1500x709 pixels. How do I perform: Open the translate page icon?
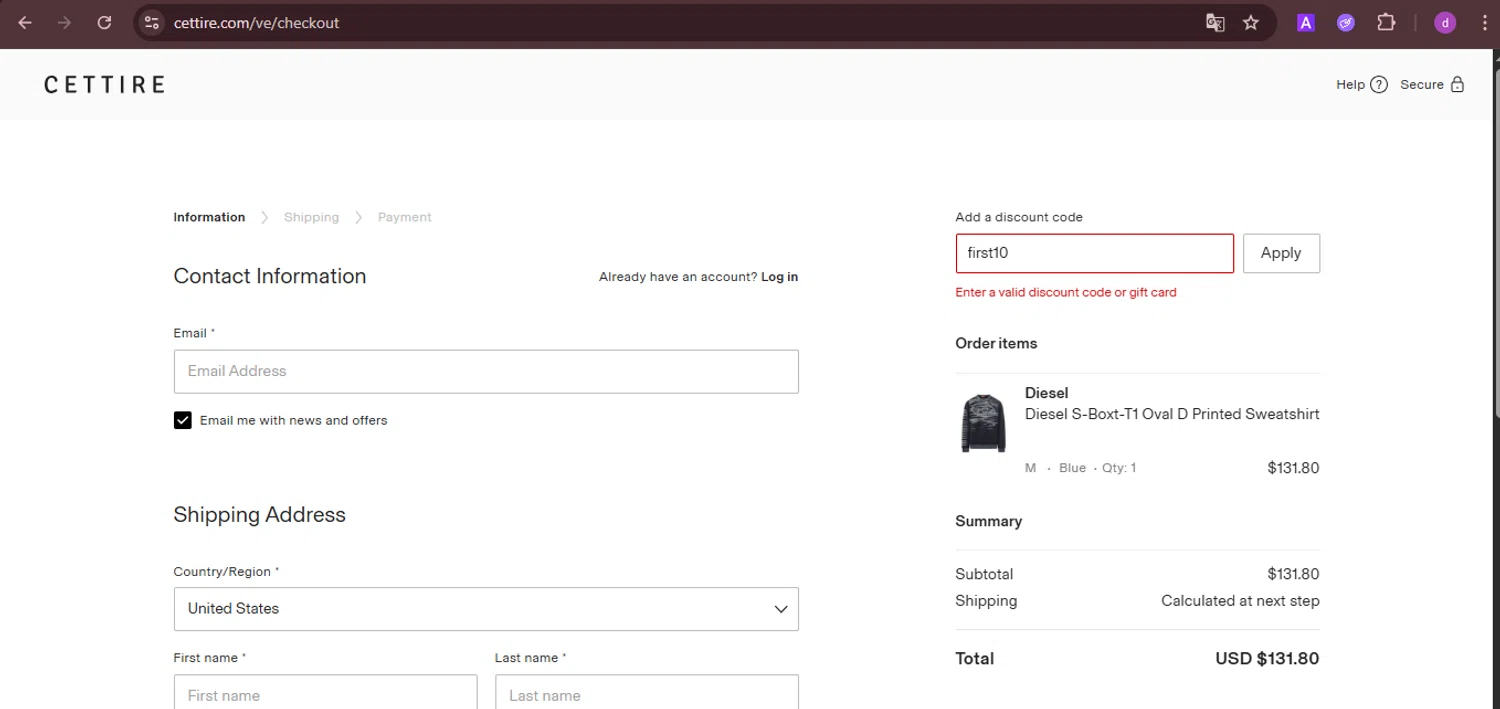[x=1215, y=23]
